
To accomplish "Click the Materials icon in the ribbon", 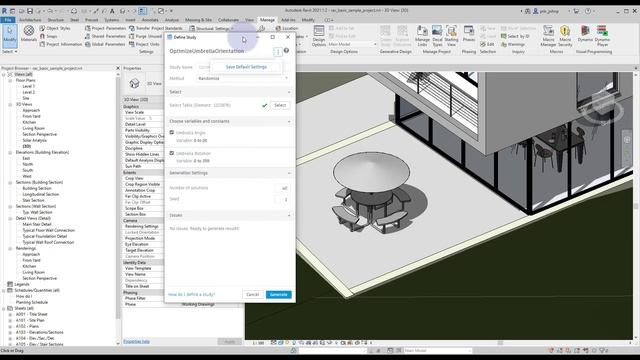I will 29,33.
